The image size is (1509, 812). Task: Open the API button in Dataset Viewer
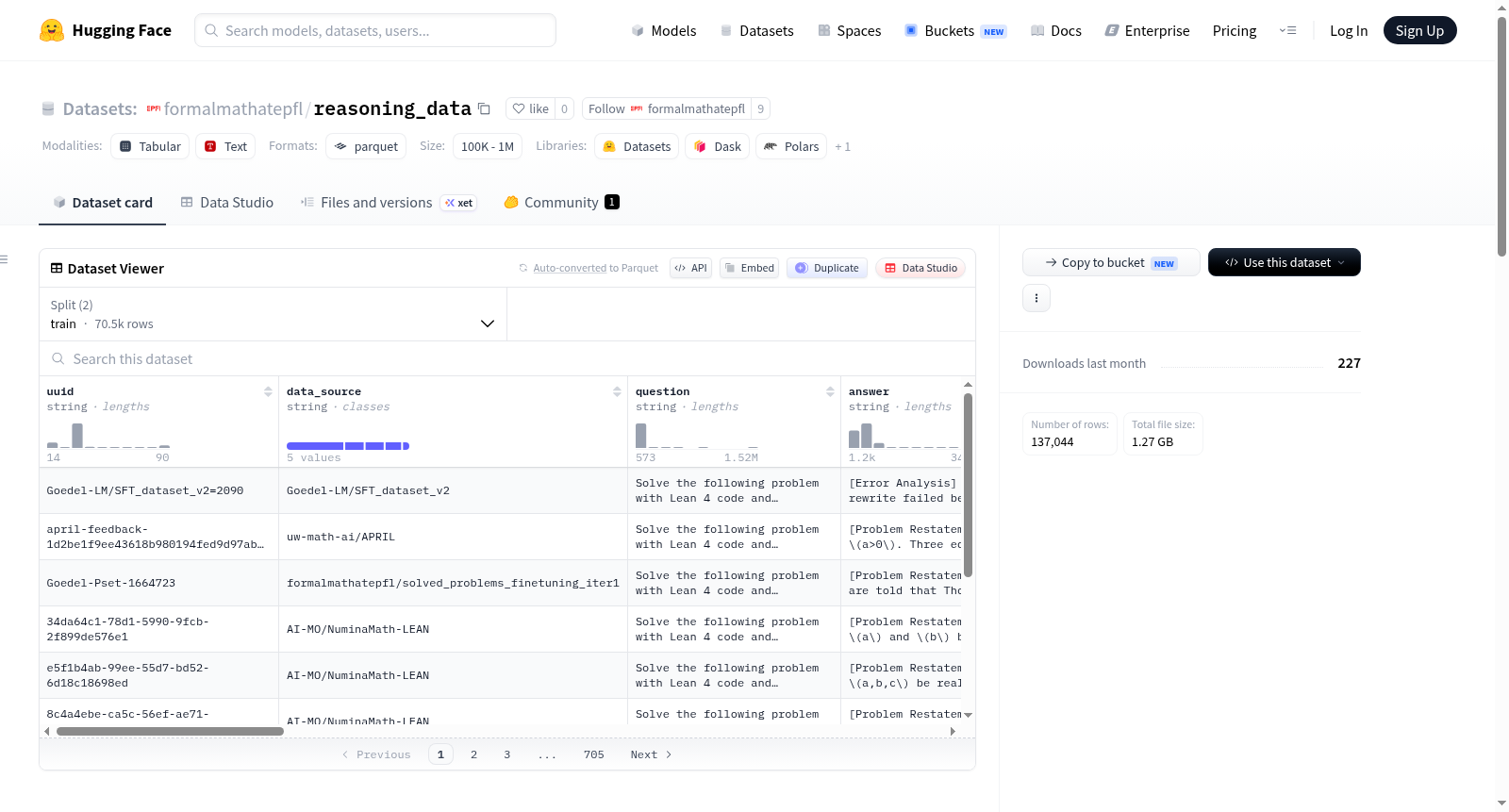pyautogui.click(x=690, y=268)
